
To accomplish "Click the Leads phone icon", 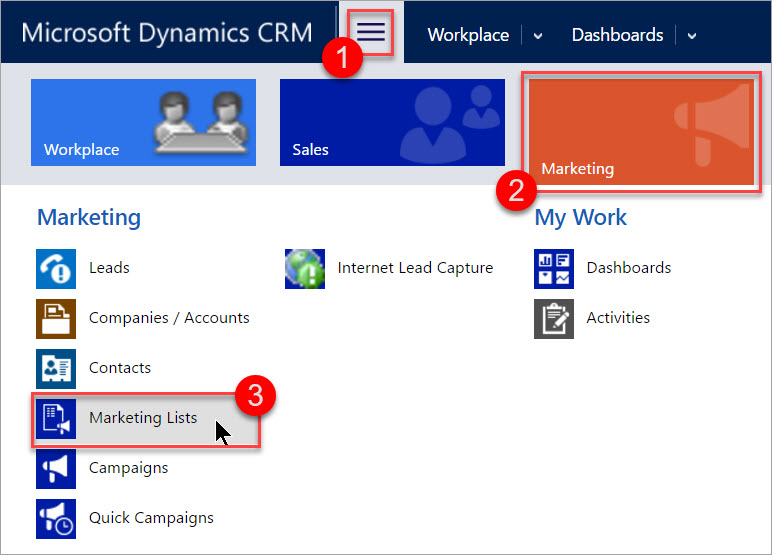I will point(55,268).
